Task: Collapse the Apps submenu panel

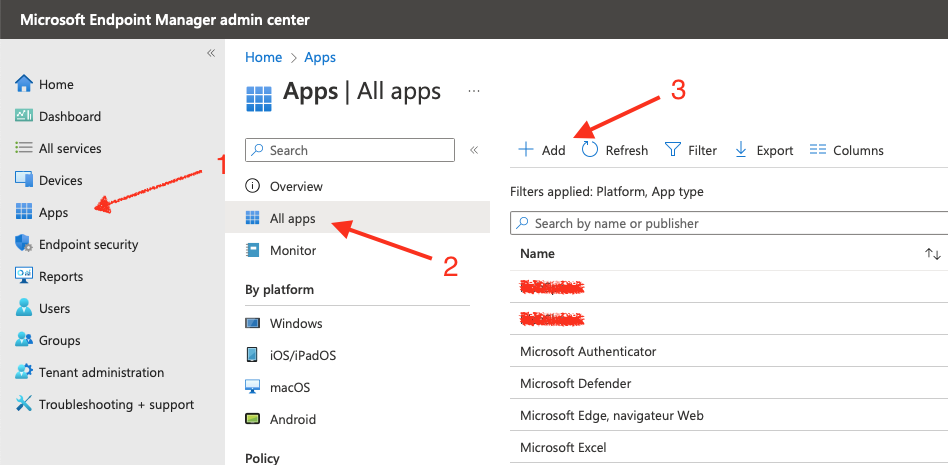Action: coord(474,150)
